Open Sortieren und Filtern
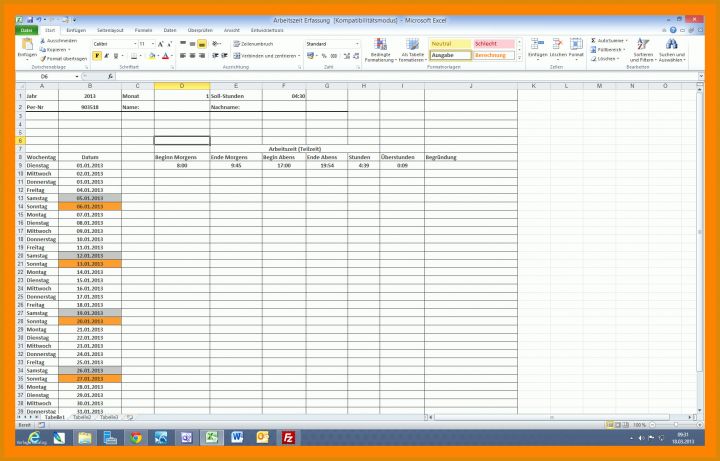The height and width of the screenshot is (461, 720). (x=642, y=50)
